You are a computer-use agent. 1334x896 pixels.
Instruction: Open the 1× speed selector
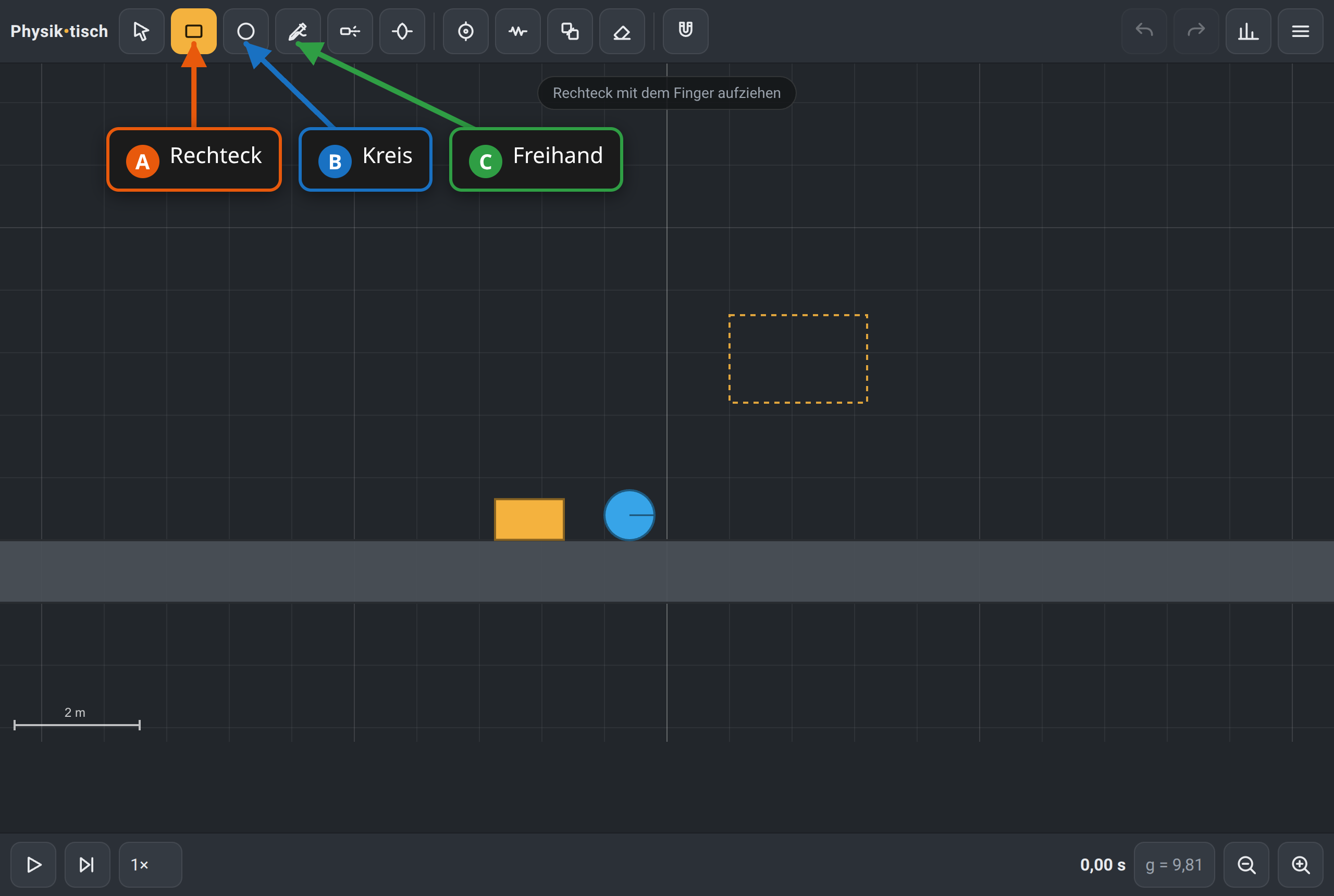[x=150, y=865]
